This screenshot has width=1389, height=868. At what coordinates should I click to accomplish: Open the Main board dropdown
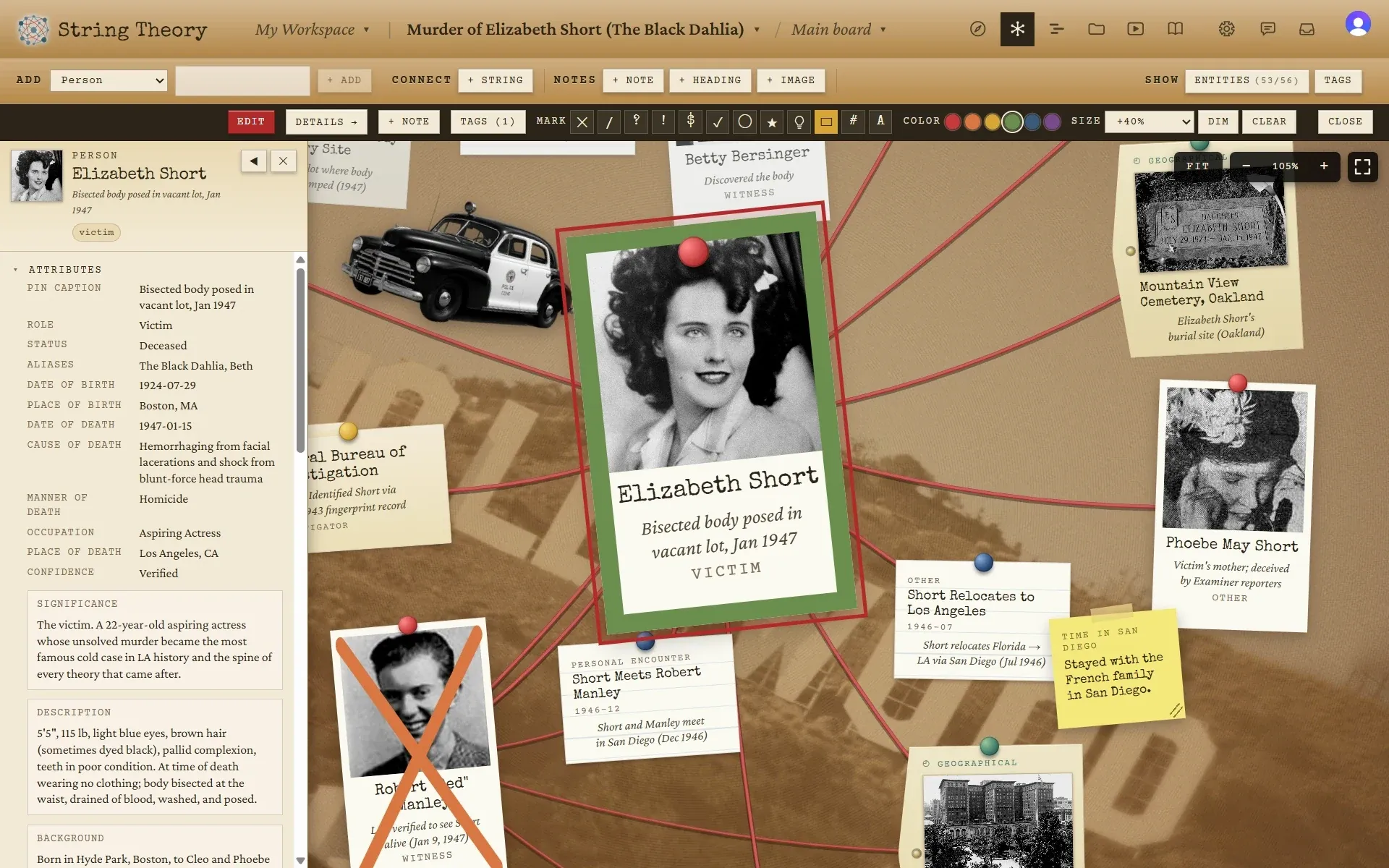(x=838, y=30)
